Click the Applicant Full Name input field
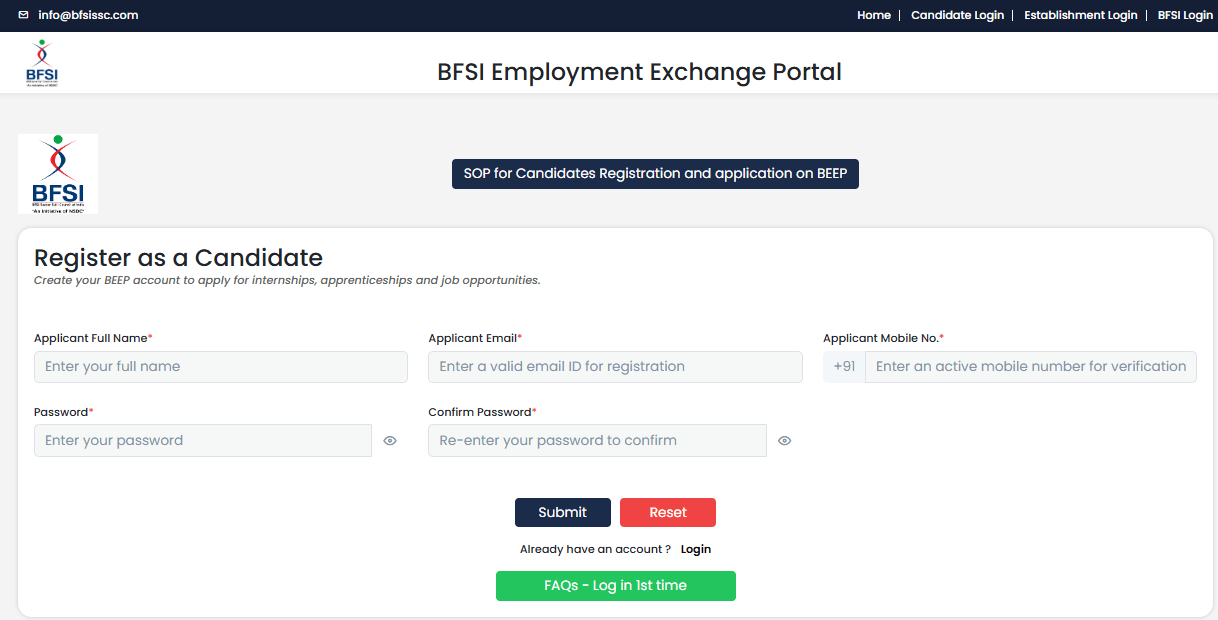1218x620 pixels. pyautogui.click(x=220, y=367)
